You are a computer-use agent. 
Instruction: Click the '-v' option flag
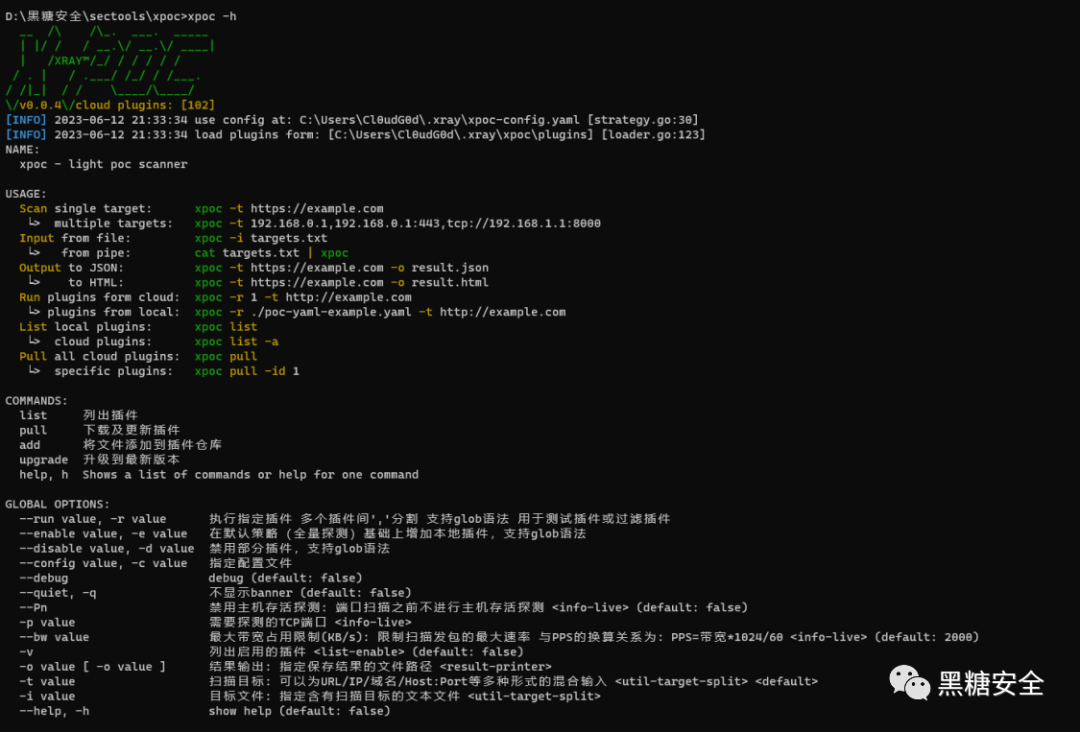(26, 652)
